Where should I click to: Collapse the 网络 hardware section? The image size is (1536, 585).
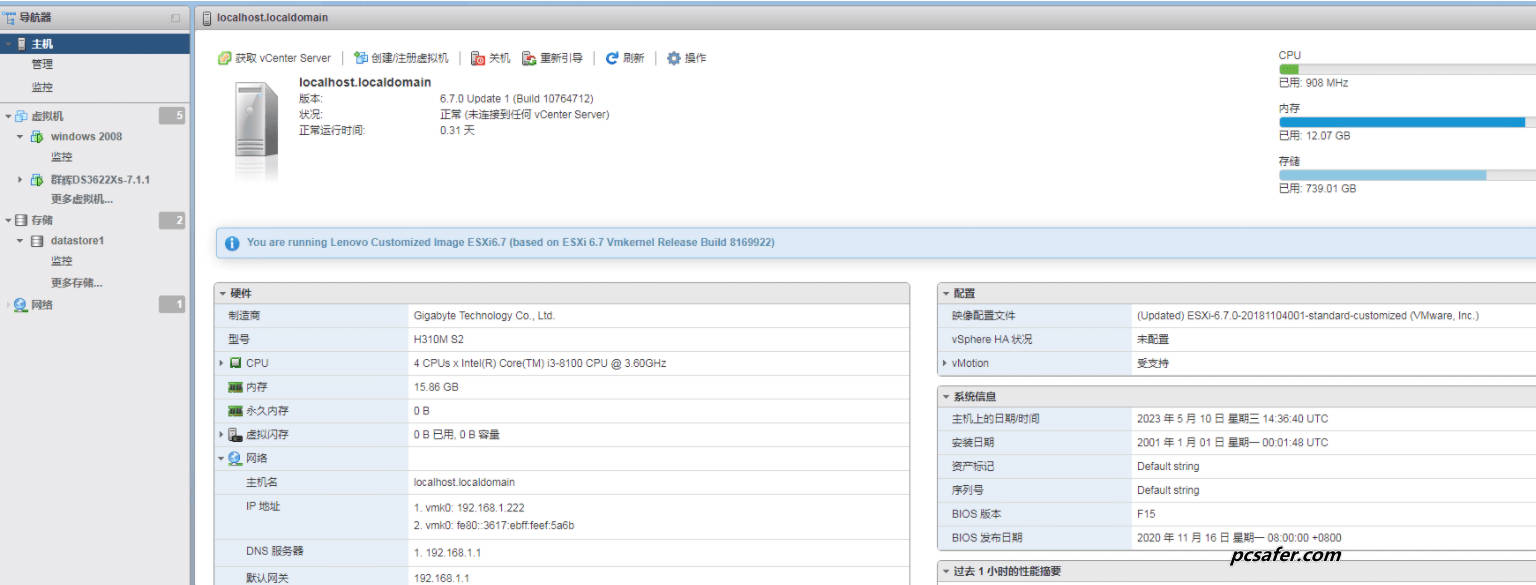[222, 458]
